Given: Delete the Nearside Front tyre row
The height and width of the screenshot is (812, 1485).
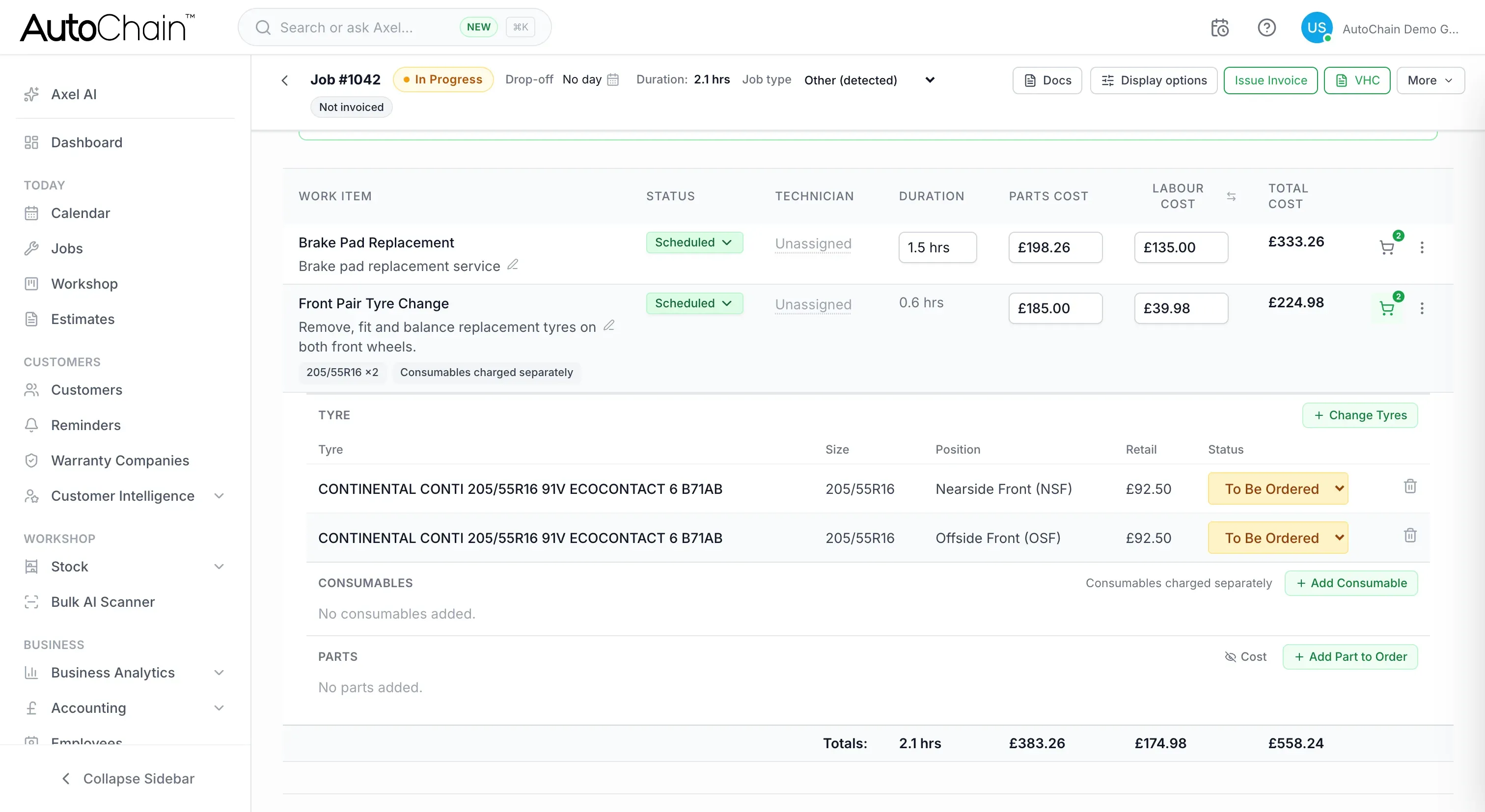Looking at the screenshot, I should coord(1410,487).
